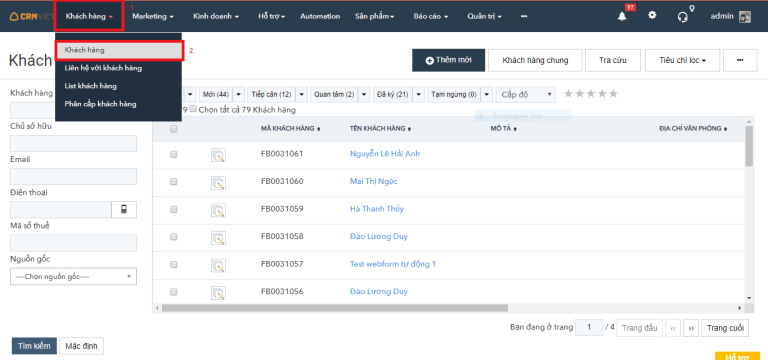The height and width of the screenshot is (360, 768).
Task: Open the notifications bell icon
Action: coord(622,16)
